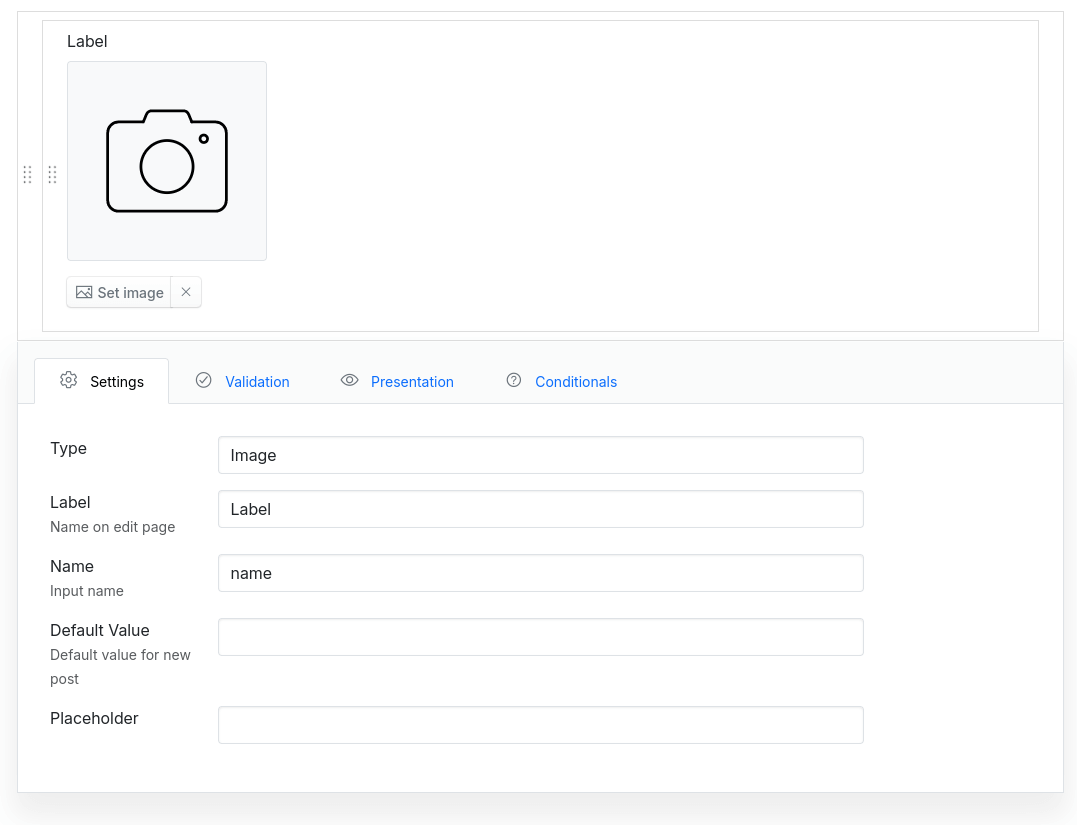The height and width of the screenshot is (825, 1077).
Task: Click the inner drag handle dots
Action: coord(52,174)
